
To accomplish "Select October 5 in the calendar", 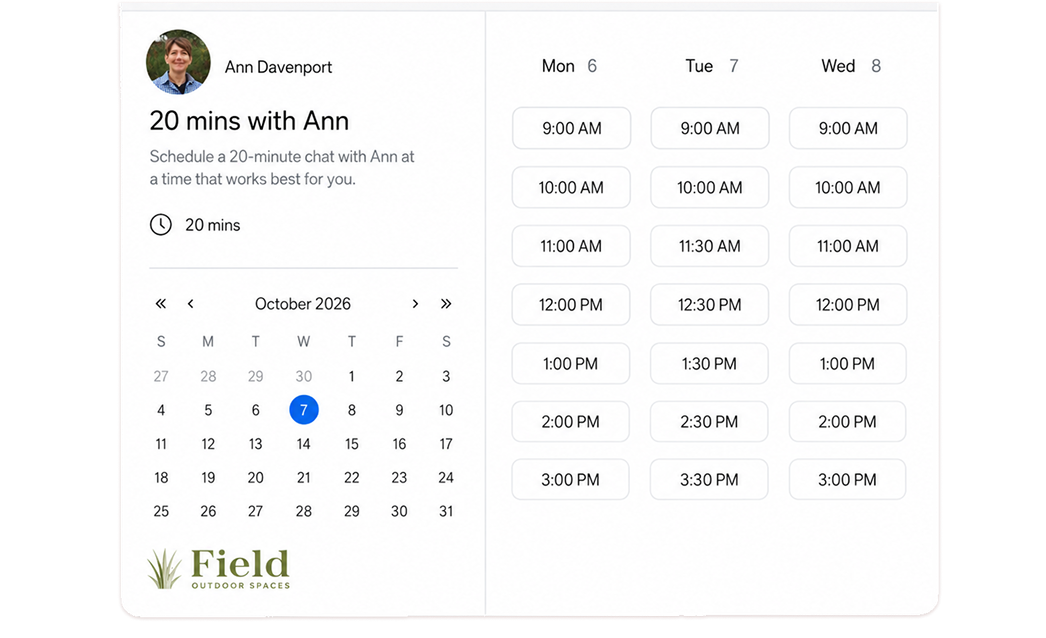I will [x=208, y=410].
